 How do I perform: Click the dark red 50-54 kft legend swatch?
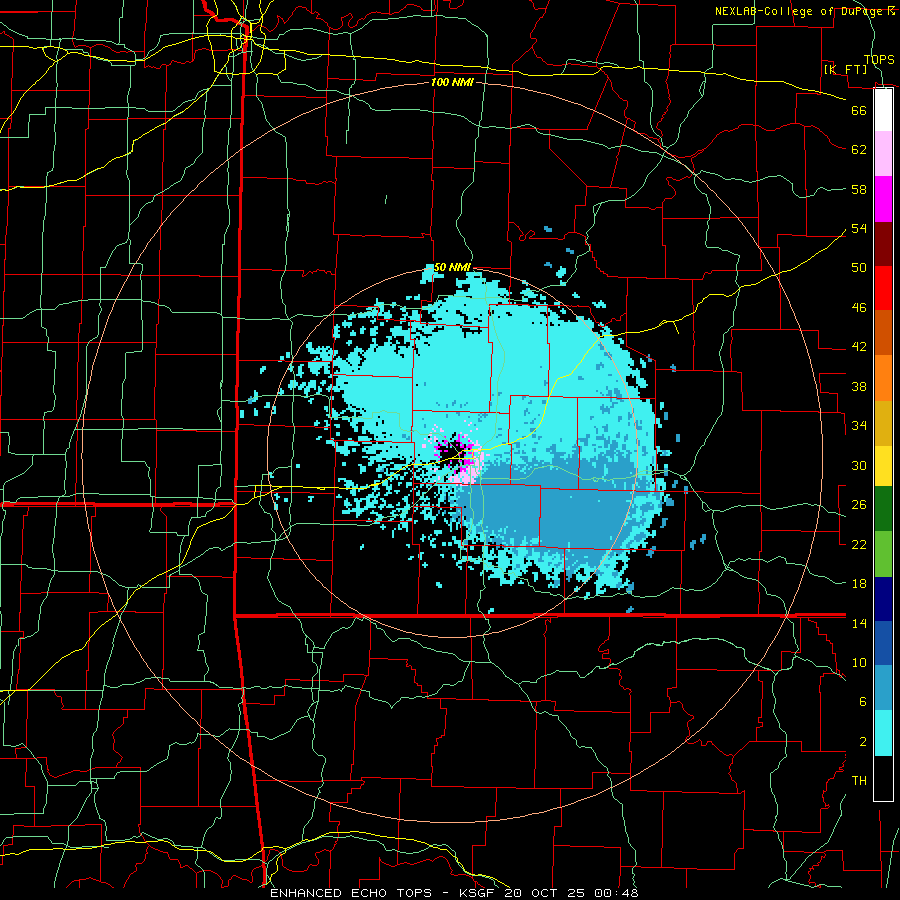883,244
